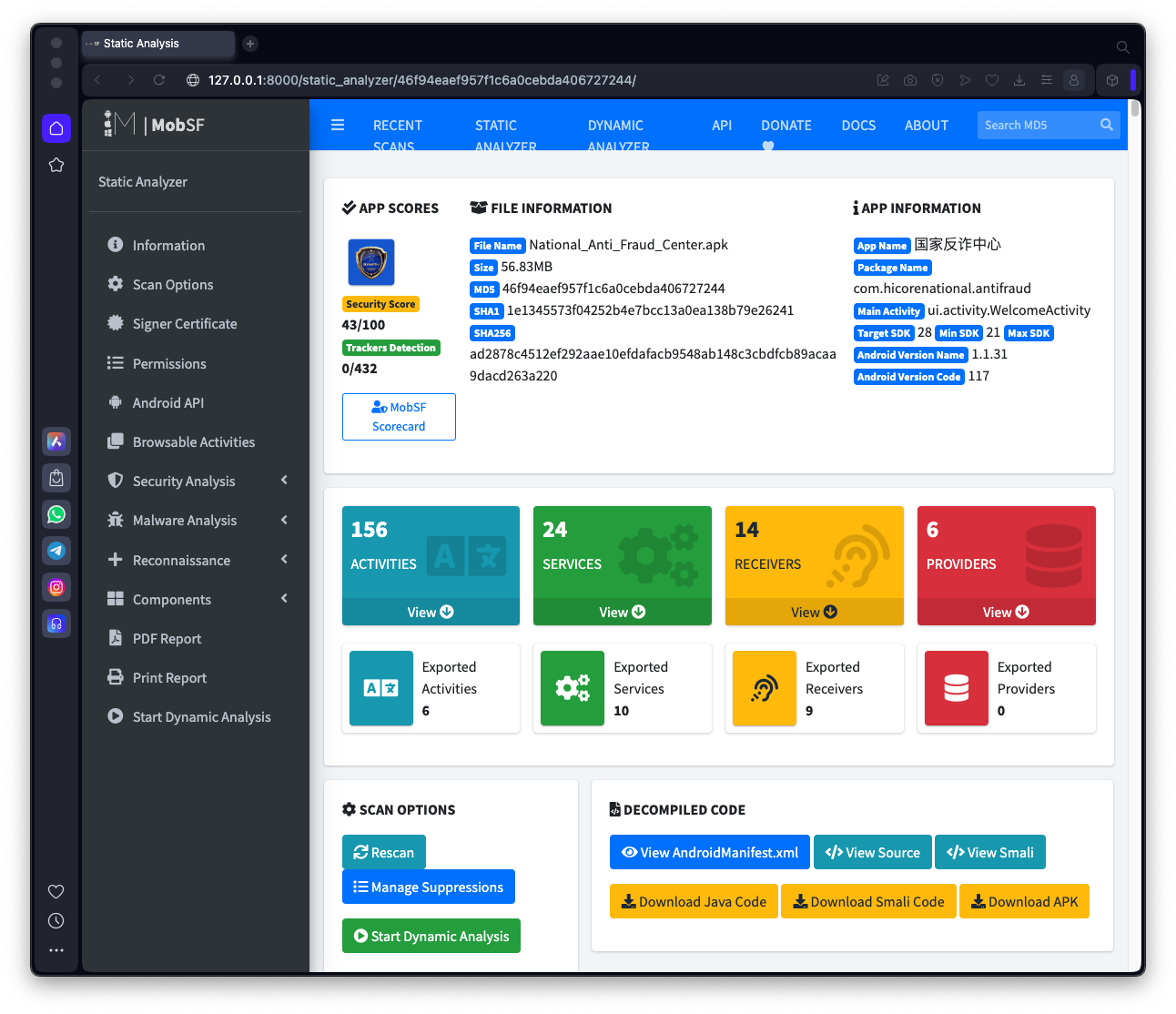Open the browser history clock icon
Screen dimensions: 1176x1014
56,920
